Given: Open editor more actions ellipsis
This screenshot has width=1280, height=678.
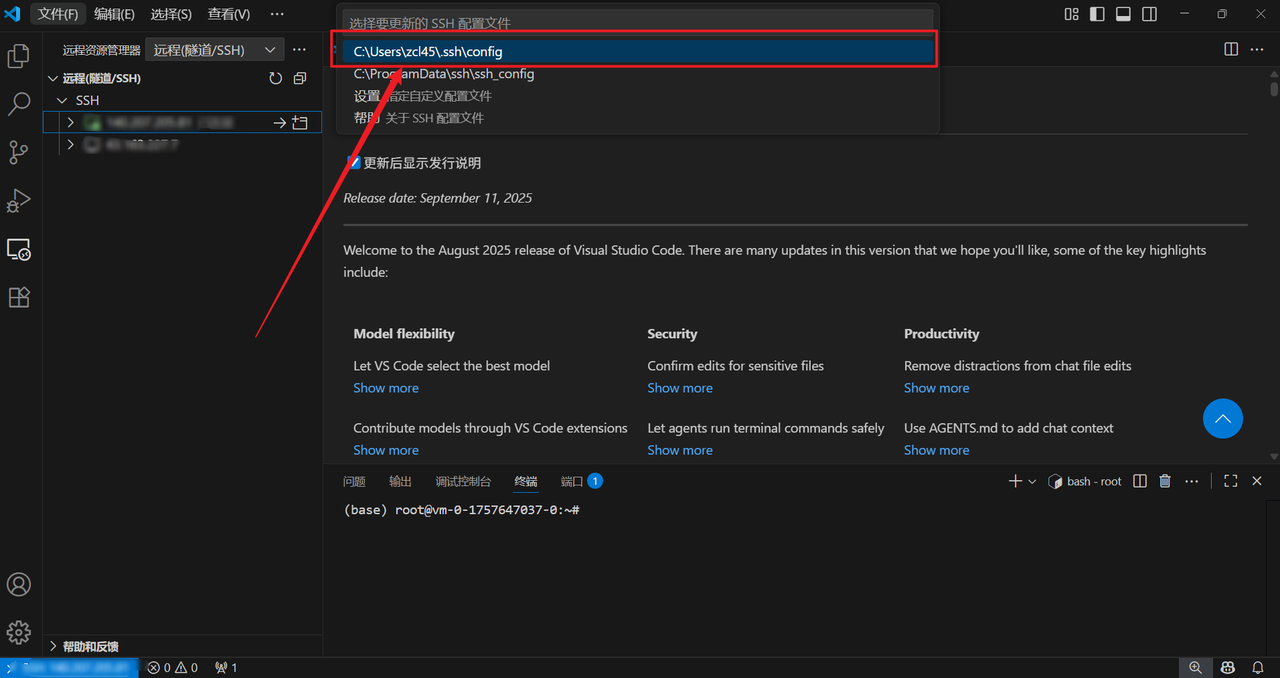Looking at the screenshot, I should [1258, 49].
